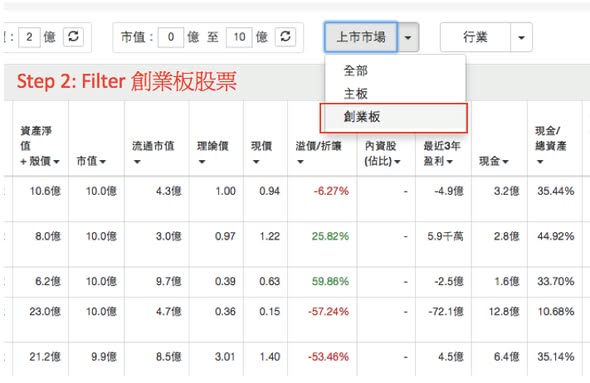Select 全部 from the market menu
Viewport: 590px width, 383px height.
[x=395, y=70]
